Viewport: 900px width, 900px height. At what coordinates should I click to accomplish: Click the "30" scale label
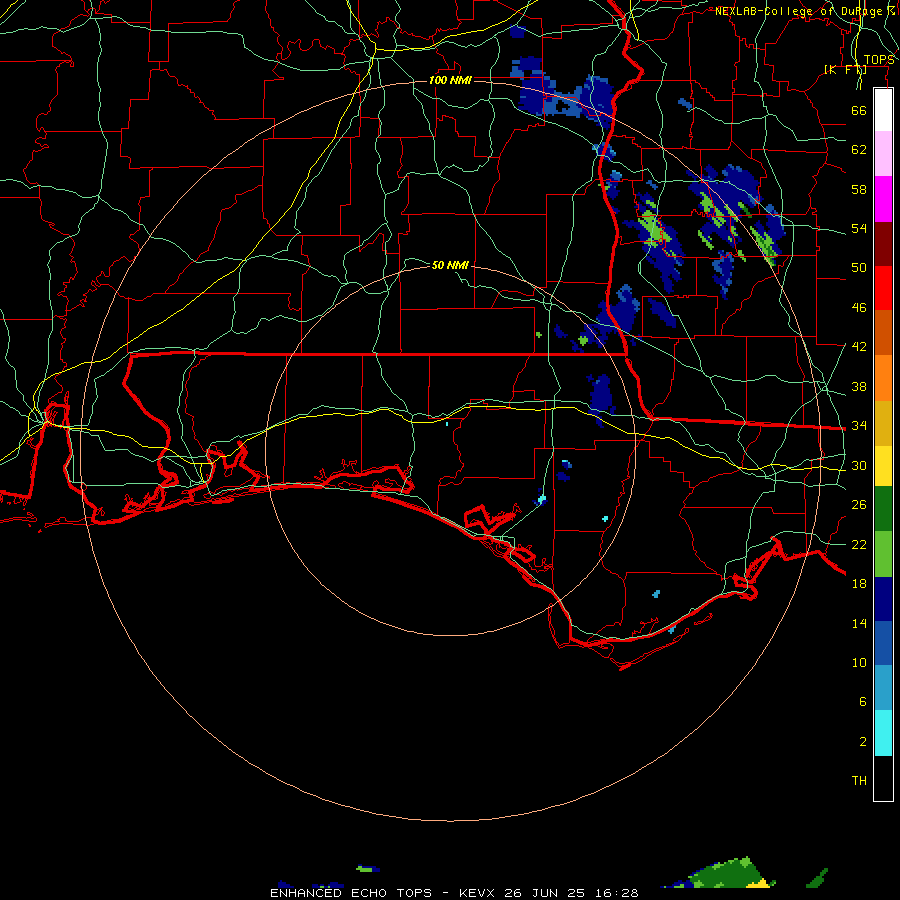859,465
